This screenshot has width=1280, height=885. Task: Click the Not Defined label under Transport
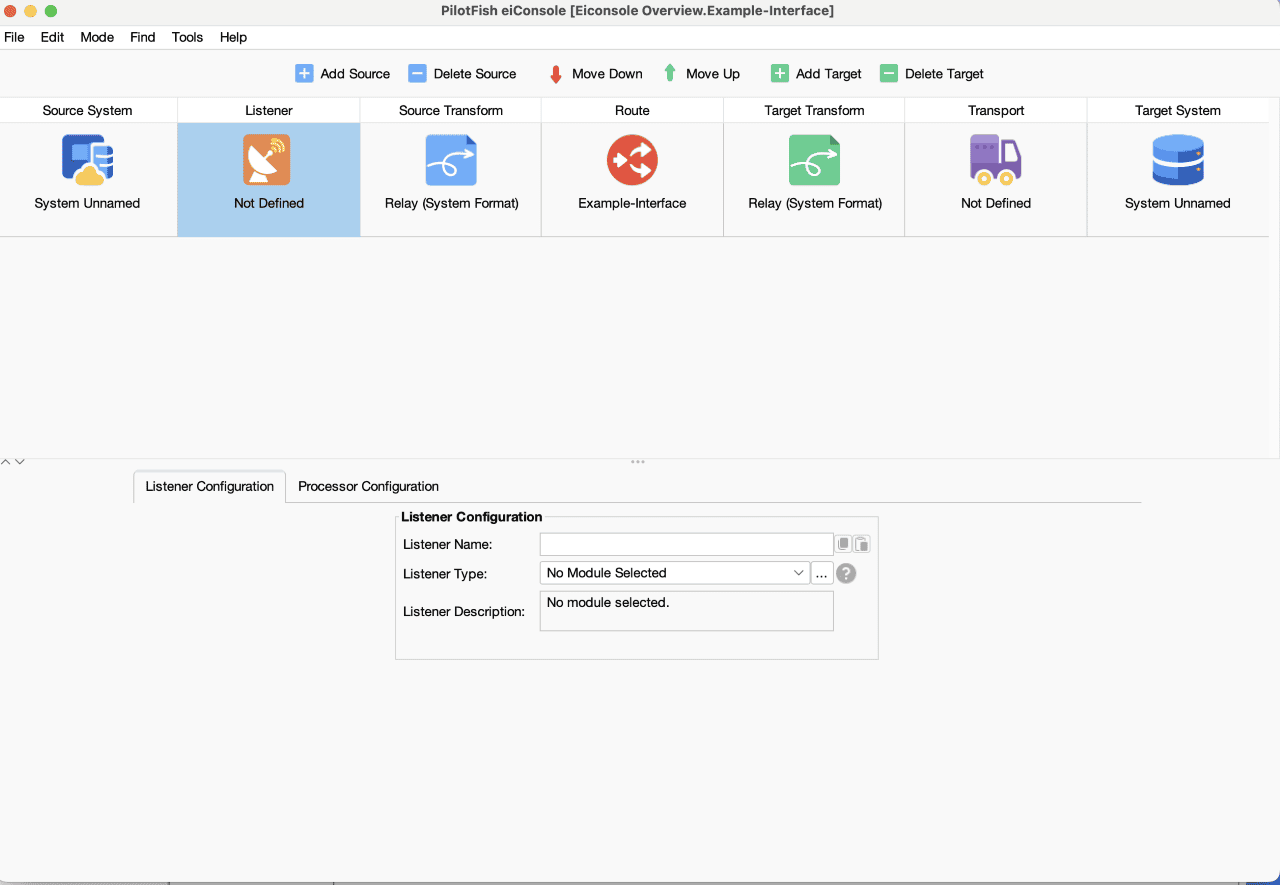tap(996, 203)
